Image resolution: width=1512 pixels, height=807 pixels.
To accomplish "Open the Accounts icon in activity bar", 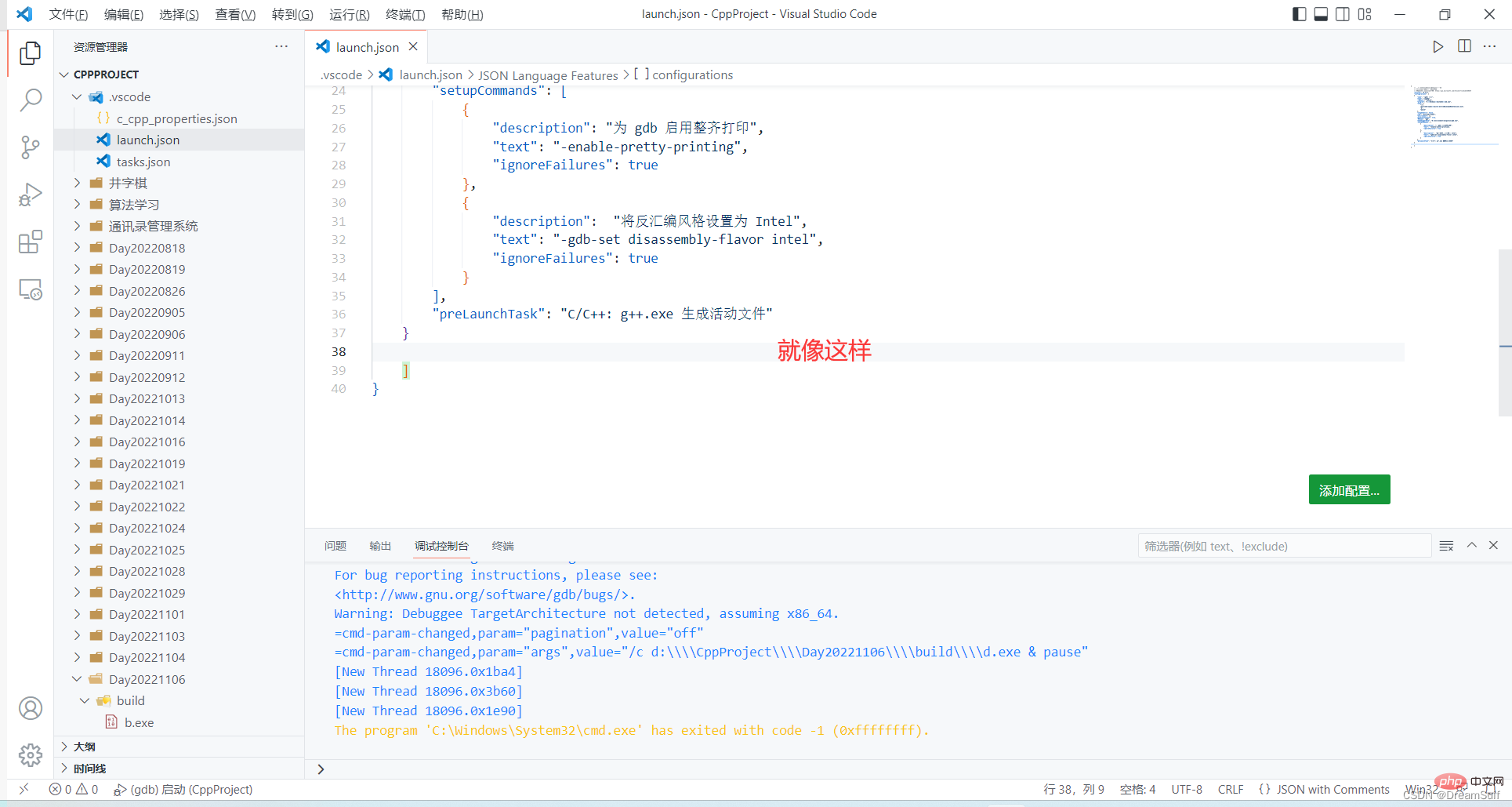I will pos(31,708).
